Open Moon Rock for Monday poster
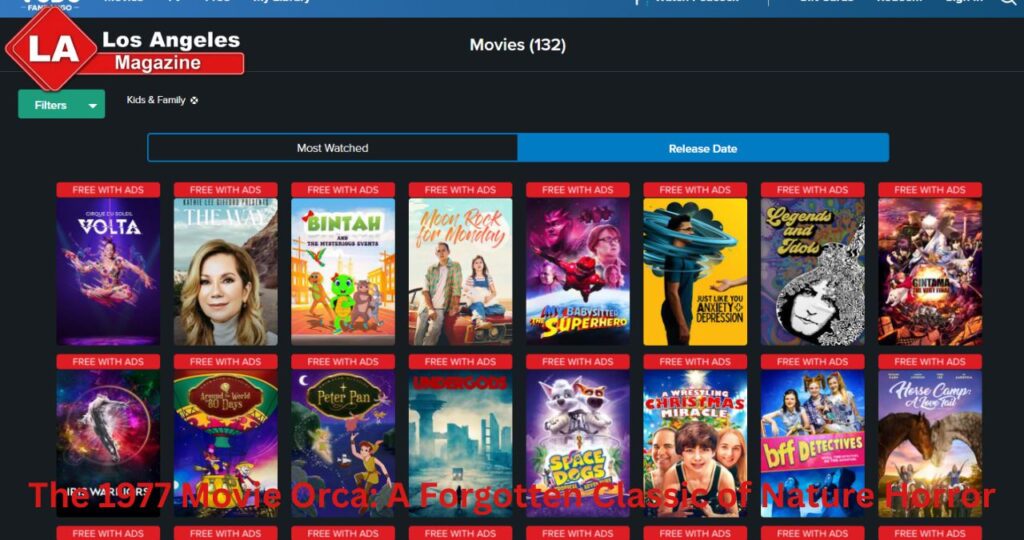 pyautogui.click(x=460, y=271)
